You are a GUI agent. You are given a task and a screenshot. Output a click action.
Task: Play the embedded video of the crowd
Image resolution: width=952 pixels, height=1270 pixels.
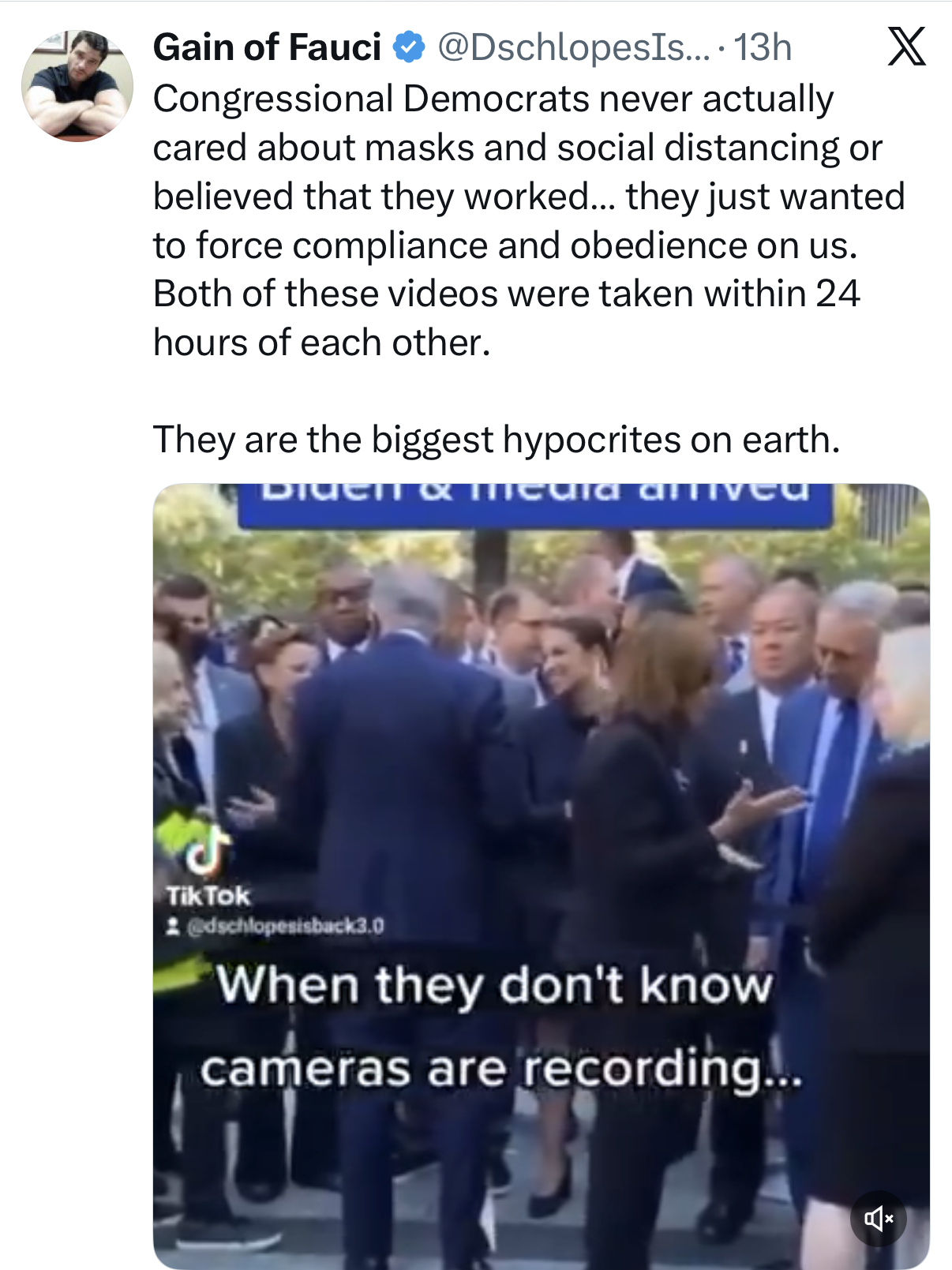(541, 876)
